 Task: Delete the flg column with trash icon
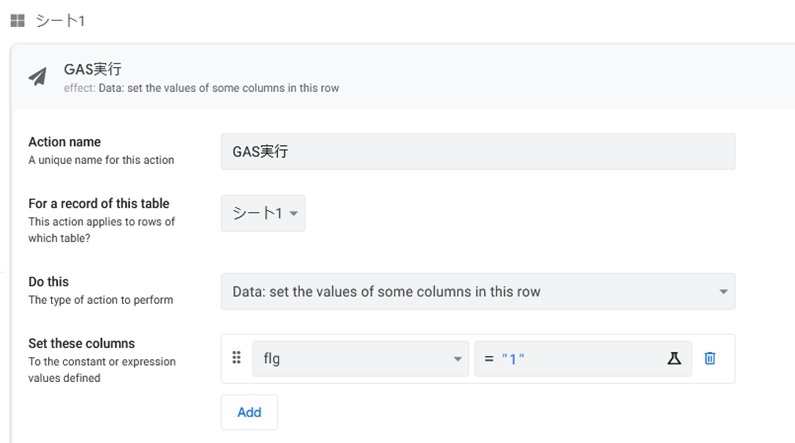coord(710,358)
